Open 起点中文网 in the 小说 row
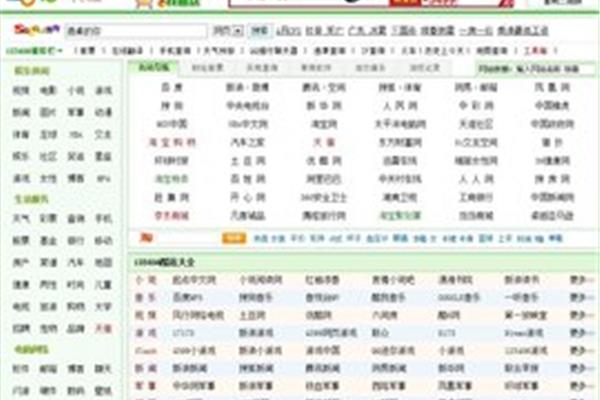The image size is (600, 400). click(x=194, y=280)
